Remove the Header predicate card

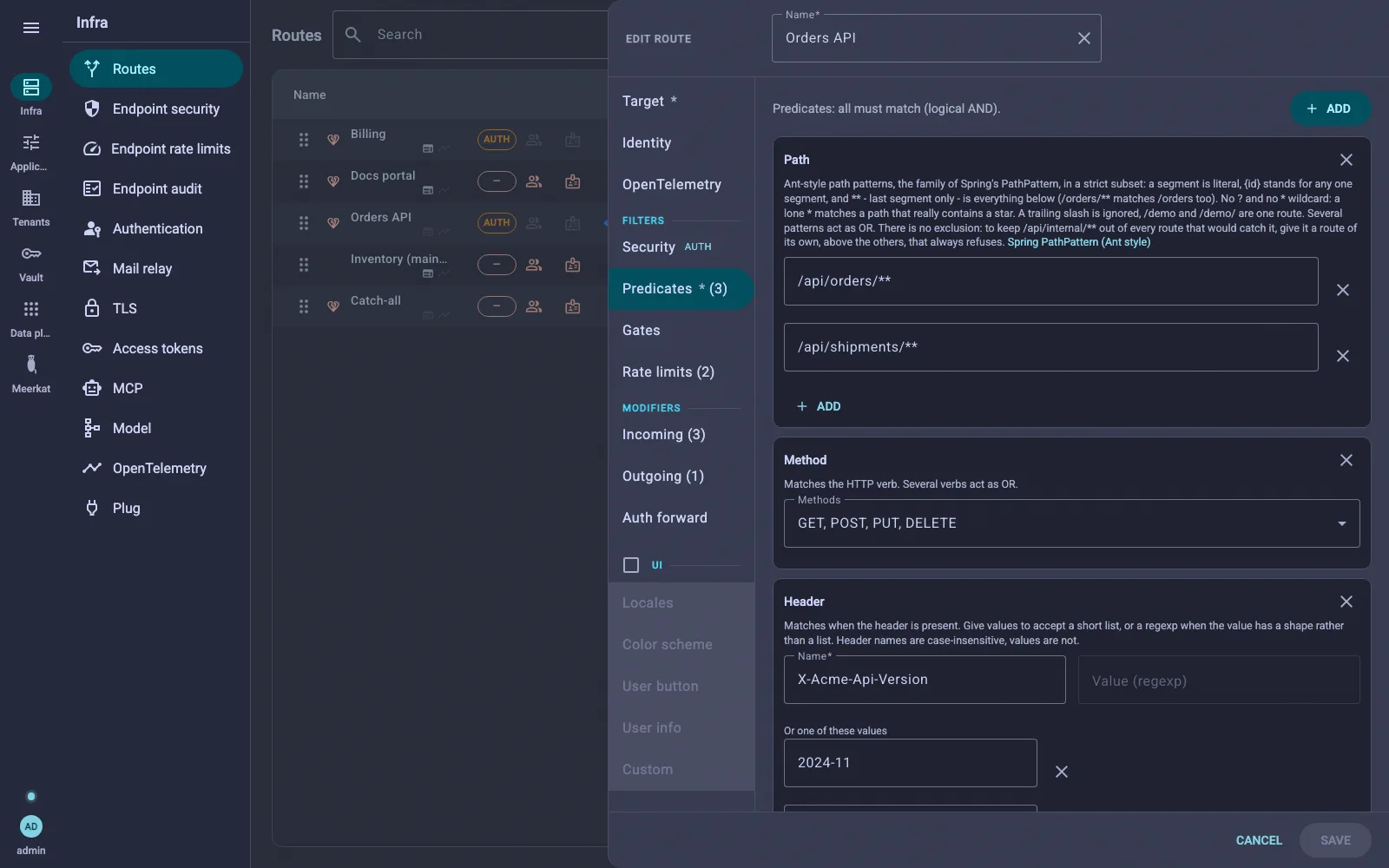click(x=1346, y=602)
